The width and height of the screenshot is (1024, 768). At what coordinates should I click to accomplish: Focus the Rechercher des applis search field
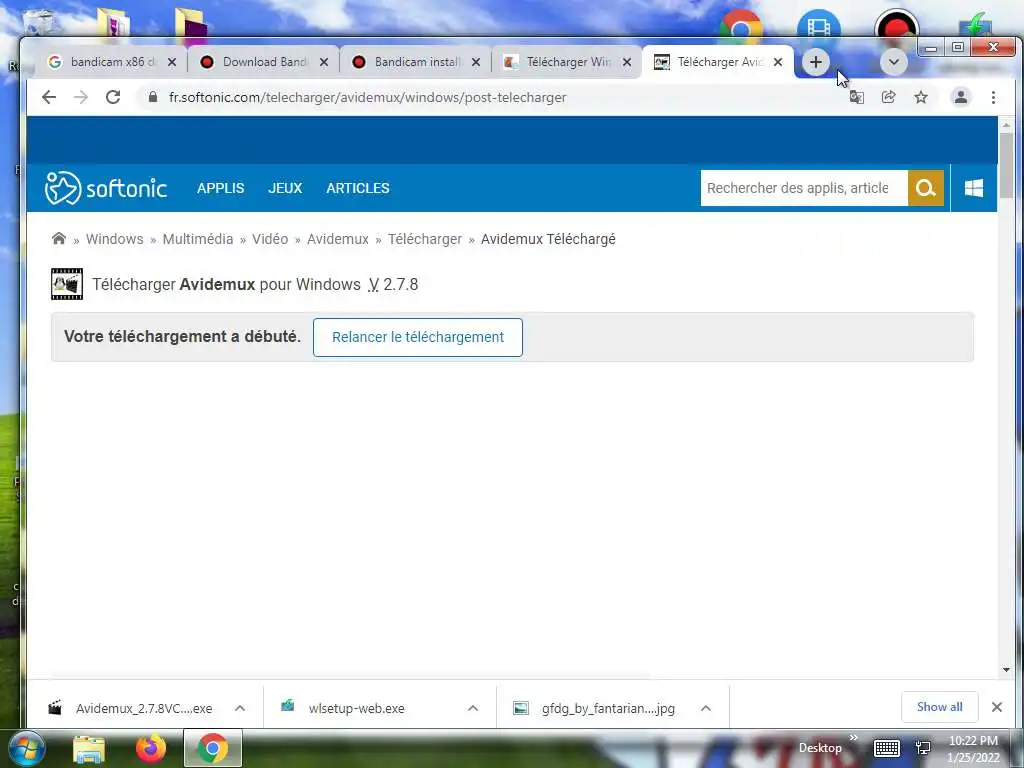pos(804,188)
